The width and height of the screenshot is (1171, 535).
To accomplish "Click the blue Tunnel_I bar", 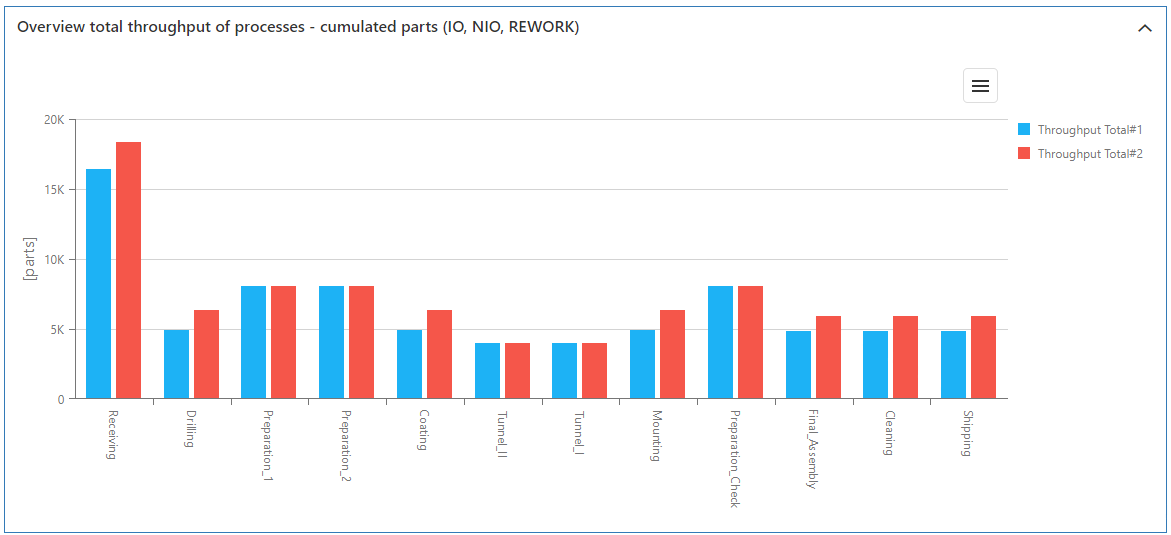I will (564, 371).
